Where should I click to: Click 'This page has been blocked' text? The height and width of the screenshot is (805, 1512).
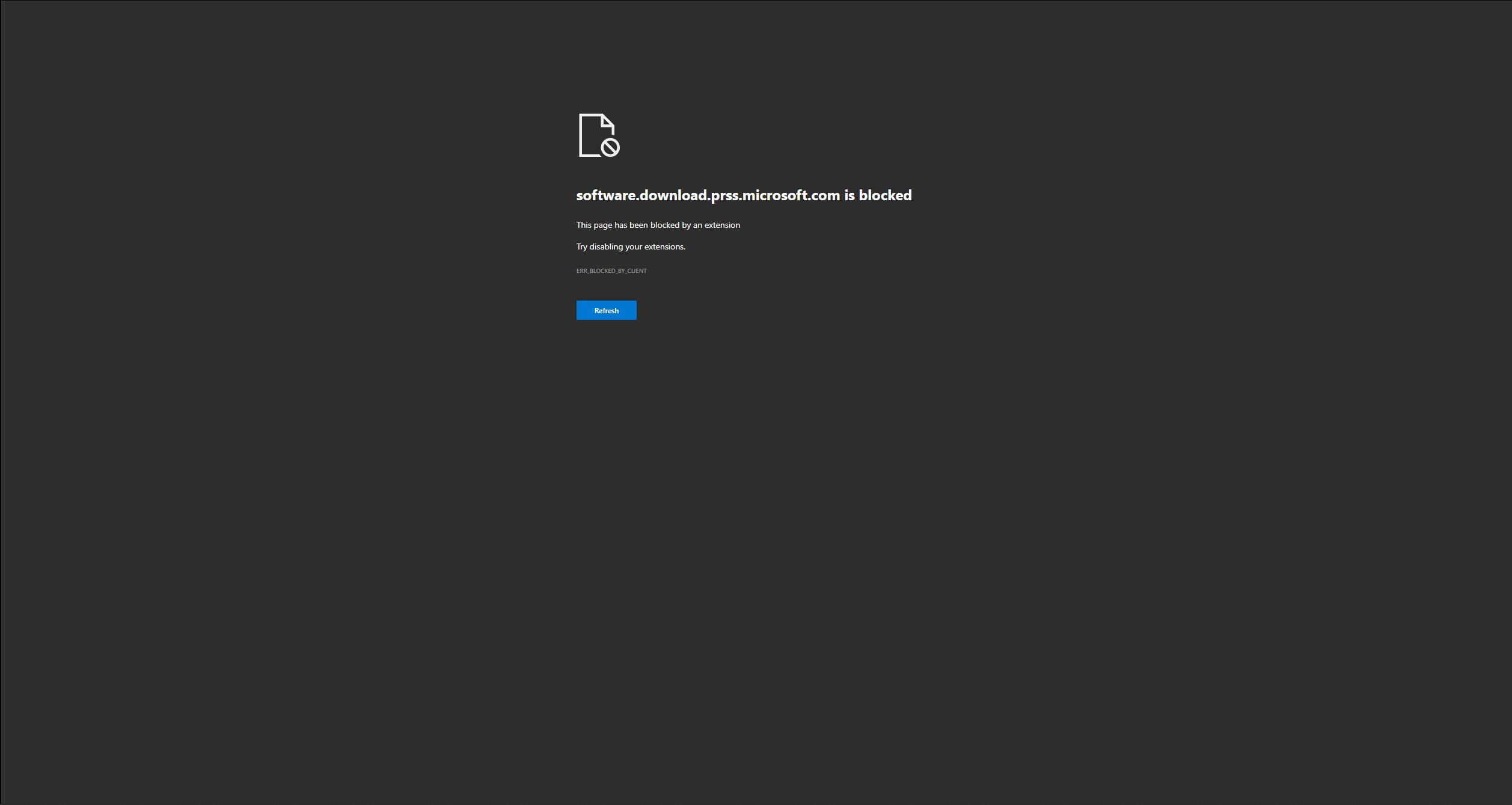tap(628, 225)
